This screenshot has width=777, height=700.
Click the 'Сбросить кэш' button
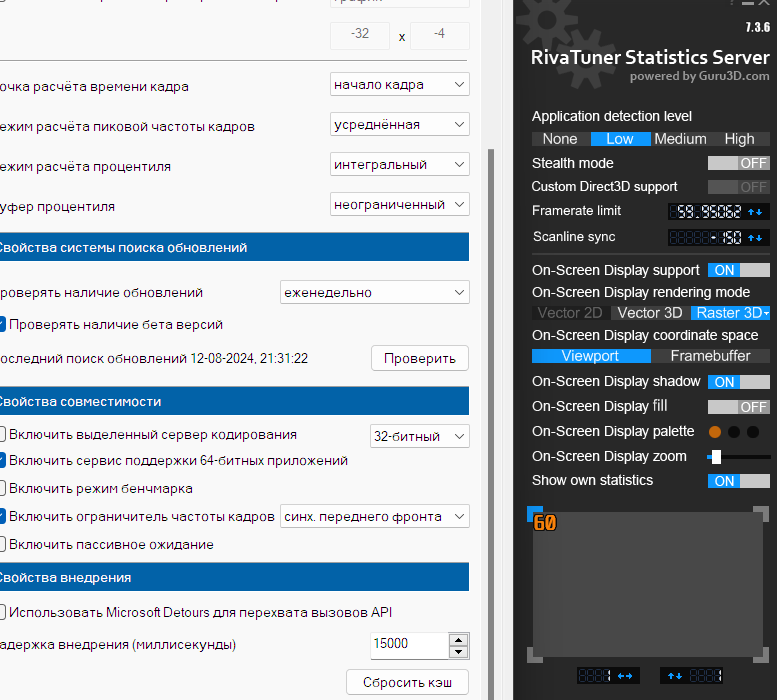pos(407,682)
